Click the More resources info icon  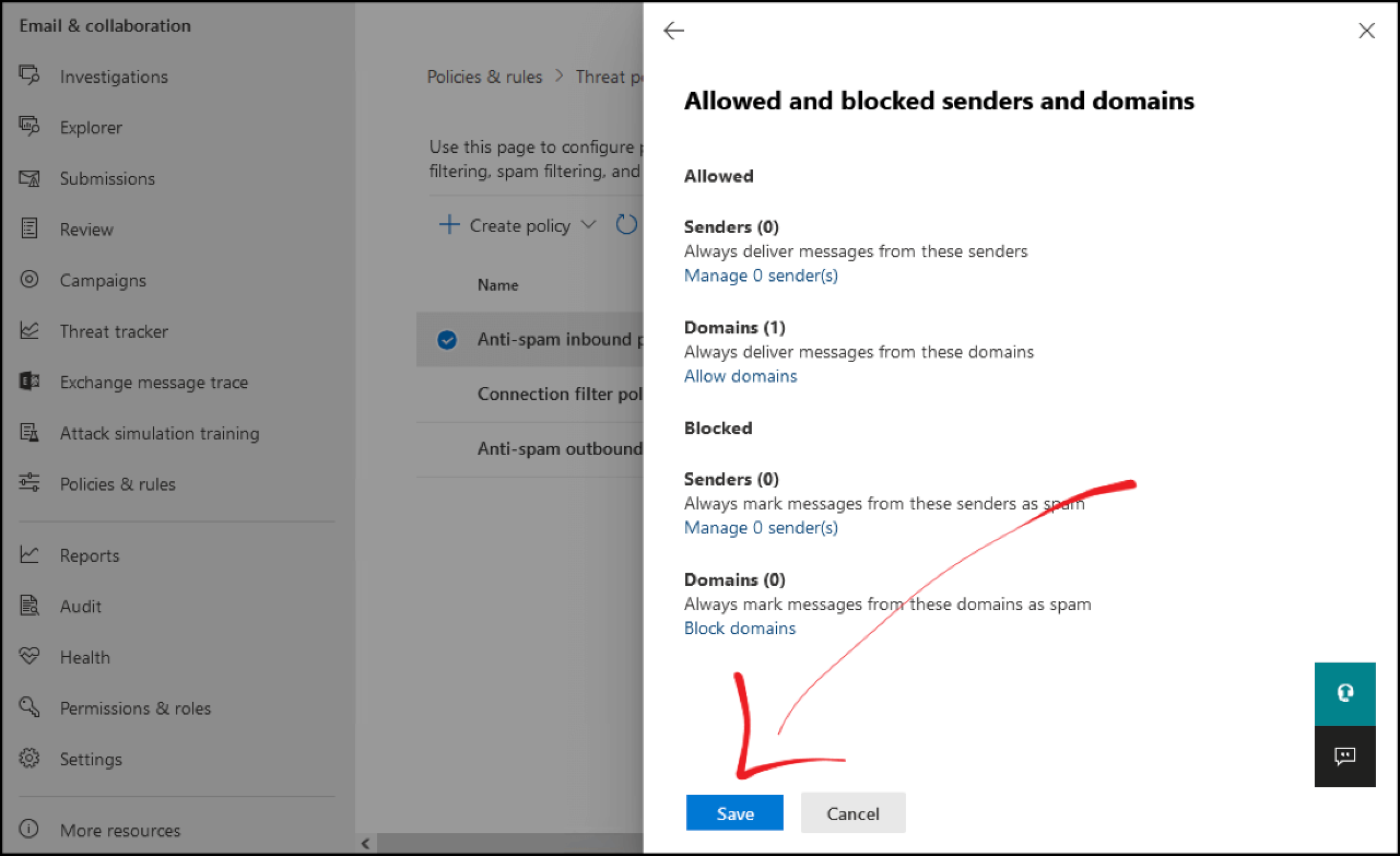click(29, 829)
